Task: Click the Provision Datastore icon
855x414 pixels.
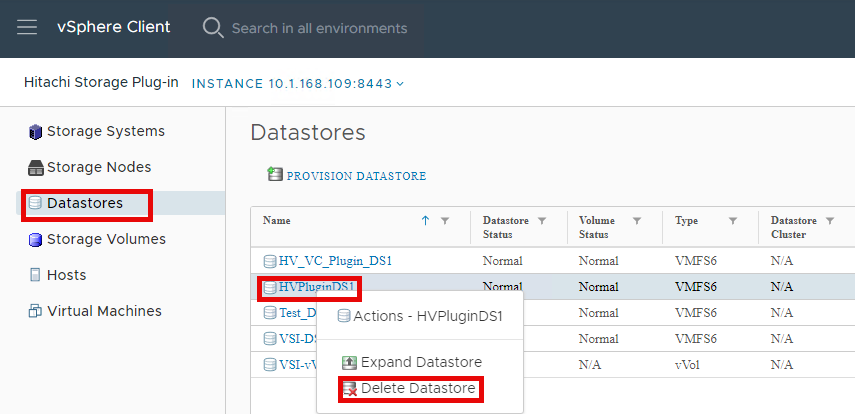Action: [275, 175]
